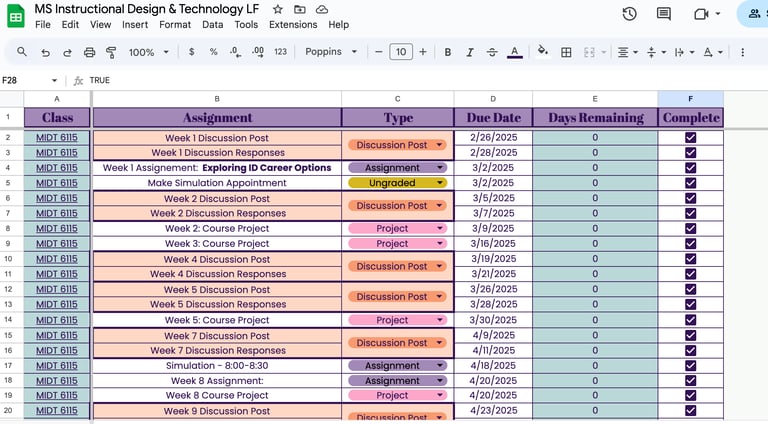
Task: Undo the last action
Action: (x=45, y=52)
